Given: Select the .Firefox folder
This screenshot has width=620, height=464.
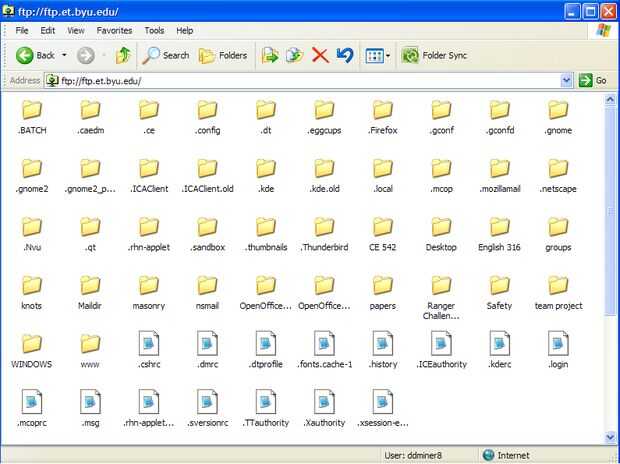Looking at the screenshot, I should (383, 117).
